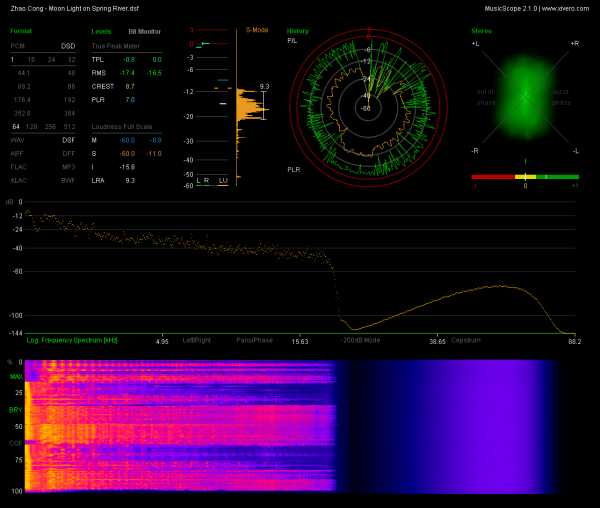Click the stereo vectorscope display

tap(525, 98)
